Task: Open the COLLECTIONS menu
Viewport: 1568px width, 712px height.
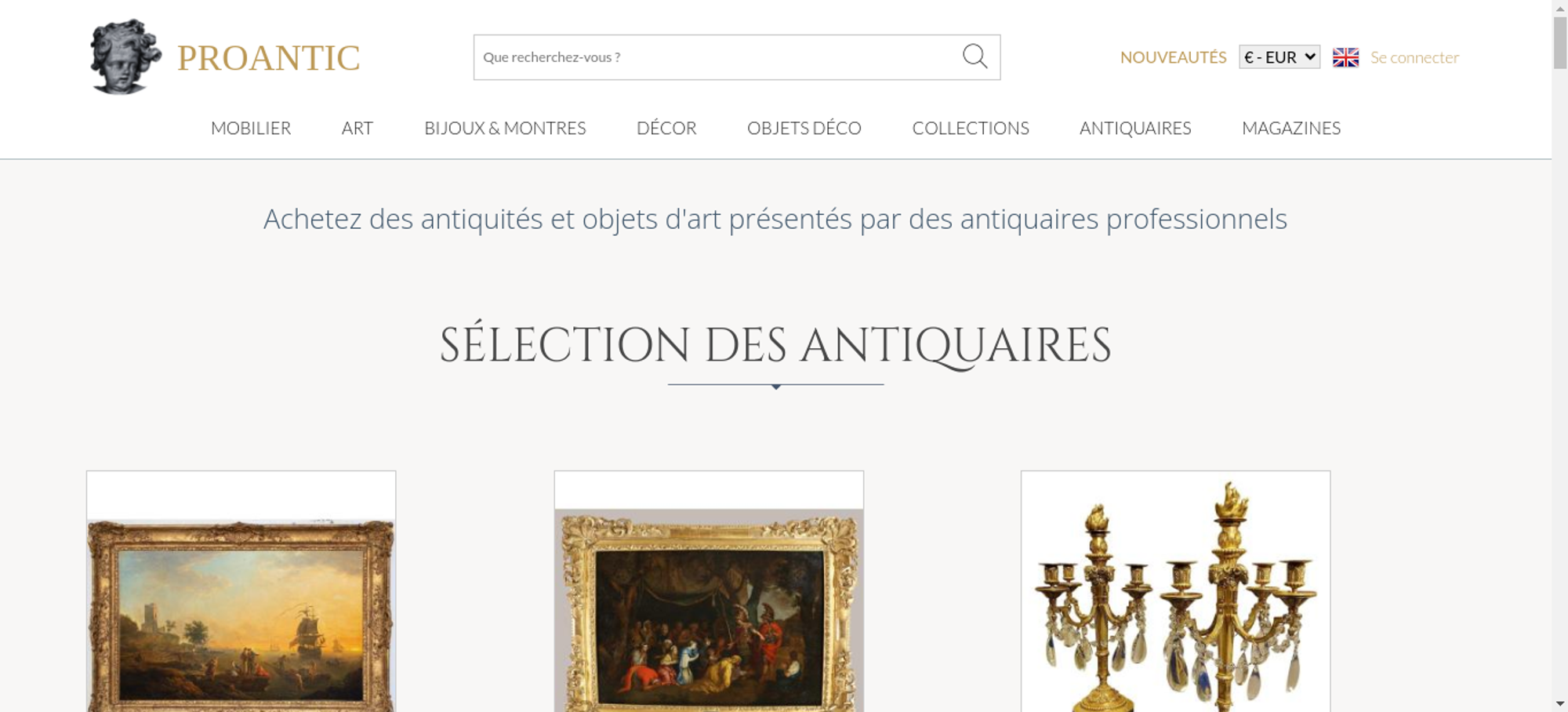Action: 971,128
